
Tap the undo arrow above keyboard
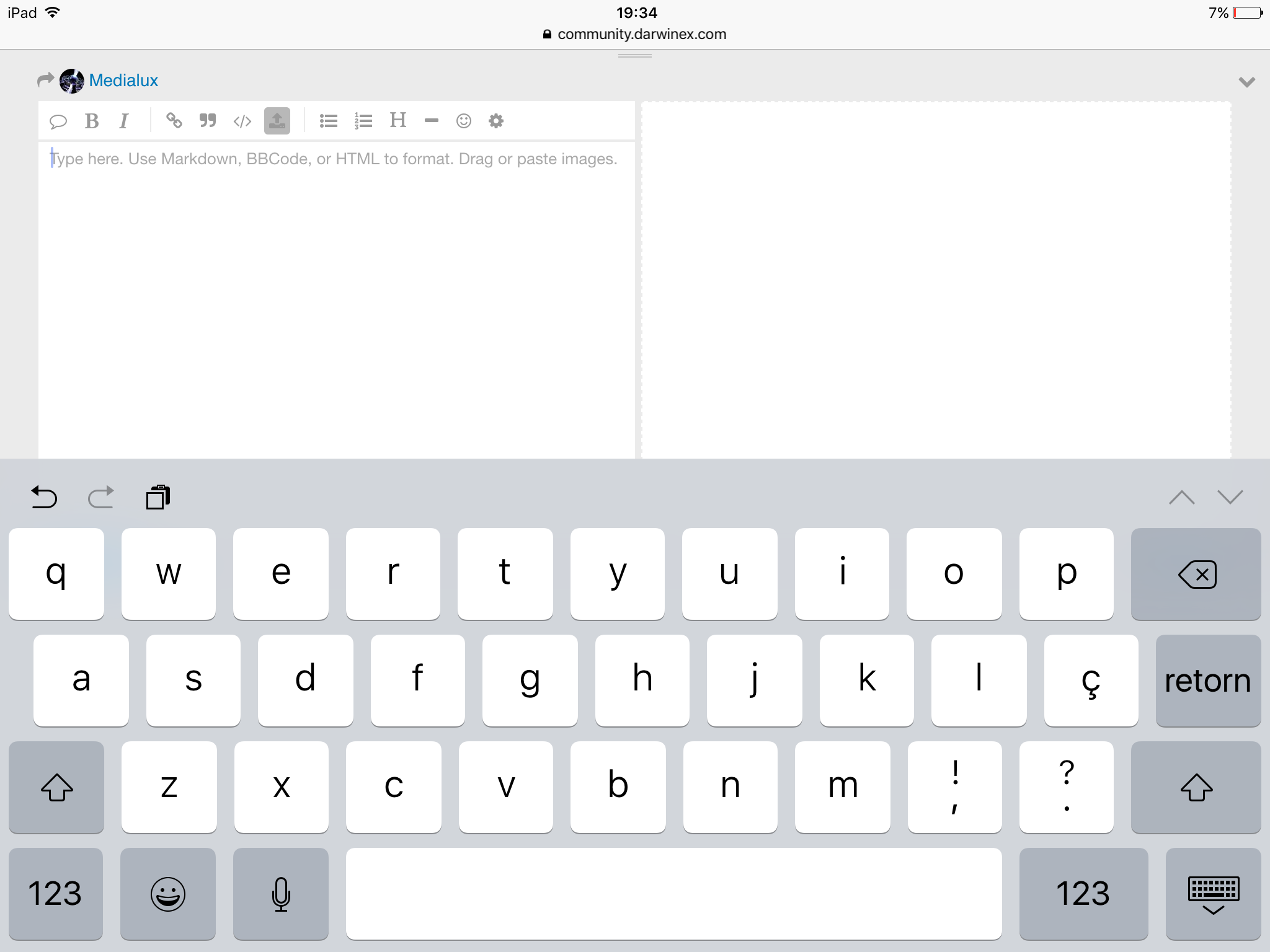[x=44, y=497]
